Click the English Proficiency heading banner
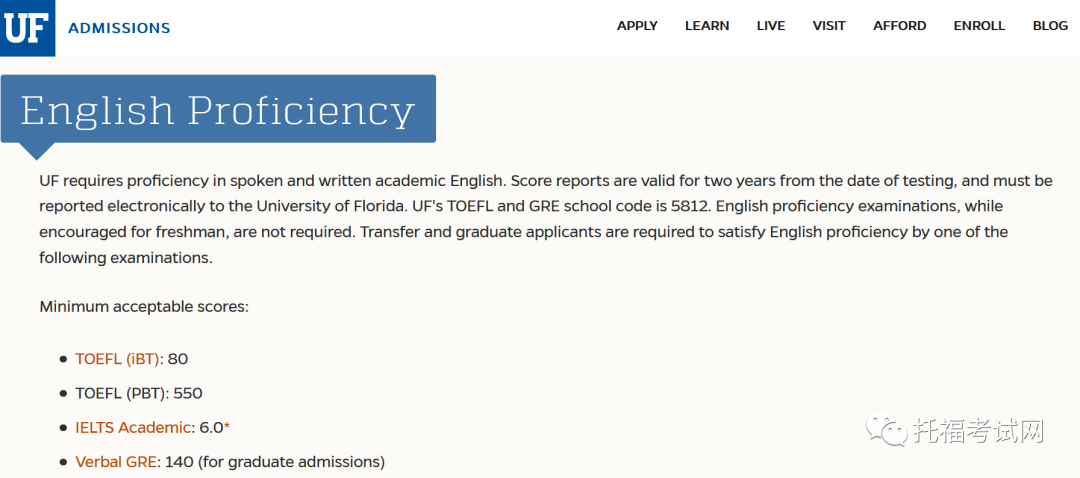Viewport: 1080px width, 478px height. [218, 109]
